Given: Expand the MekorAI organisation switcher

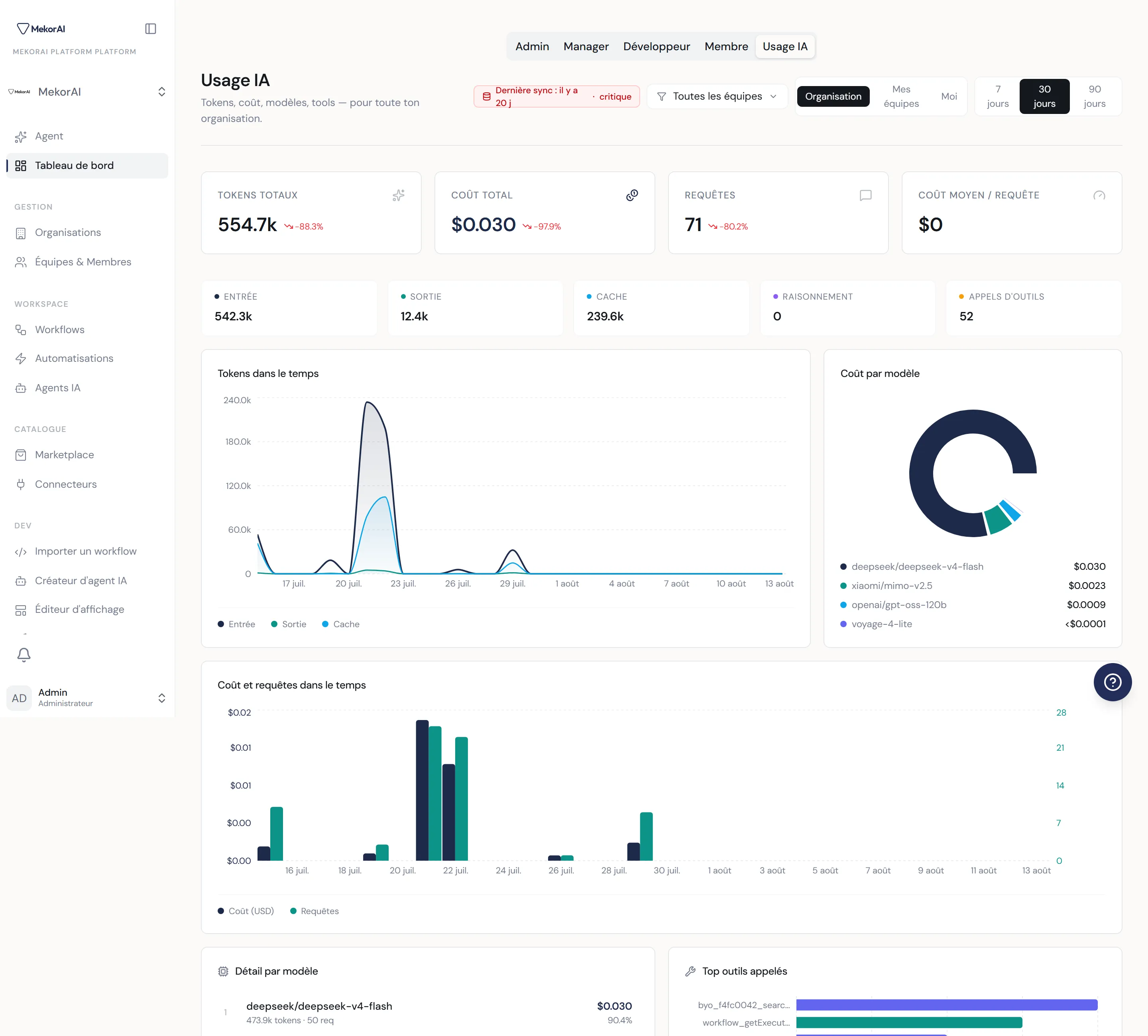Looking at the screenshot, I should 87,92.
